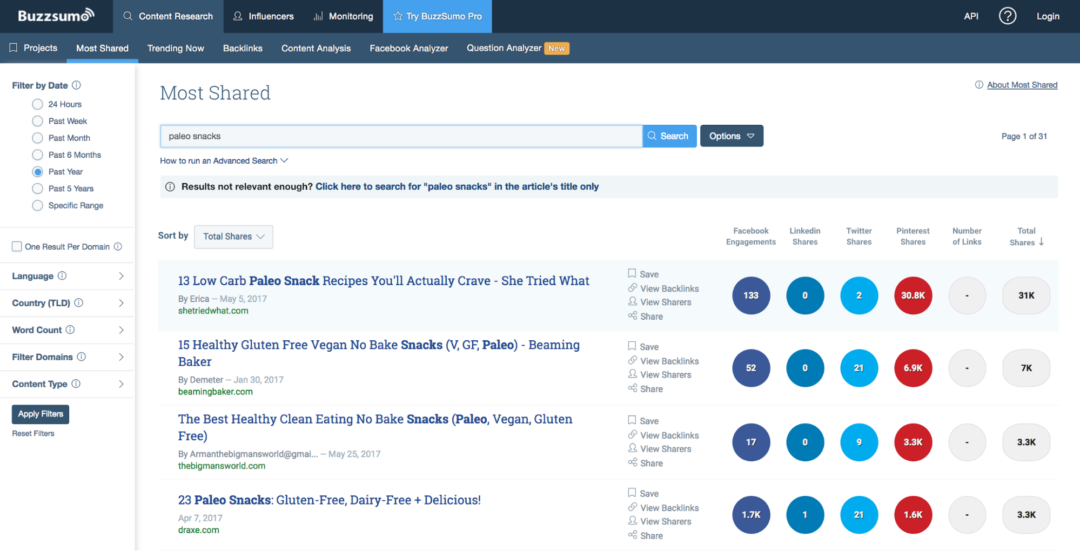Open the Sort by Total Shares dropdown
Viewport: 1080px width, 551px height.
click(x=233, y=237)
